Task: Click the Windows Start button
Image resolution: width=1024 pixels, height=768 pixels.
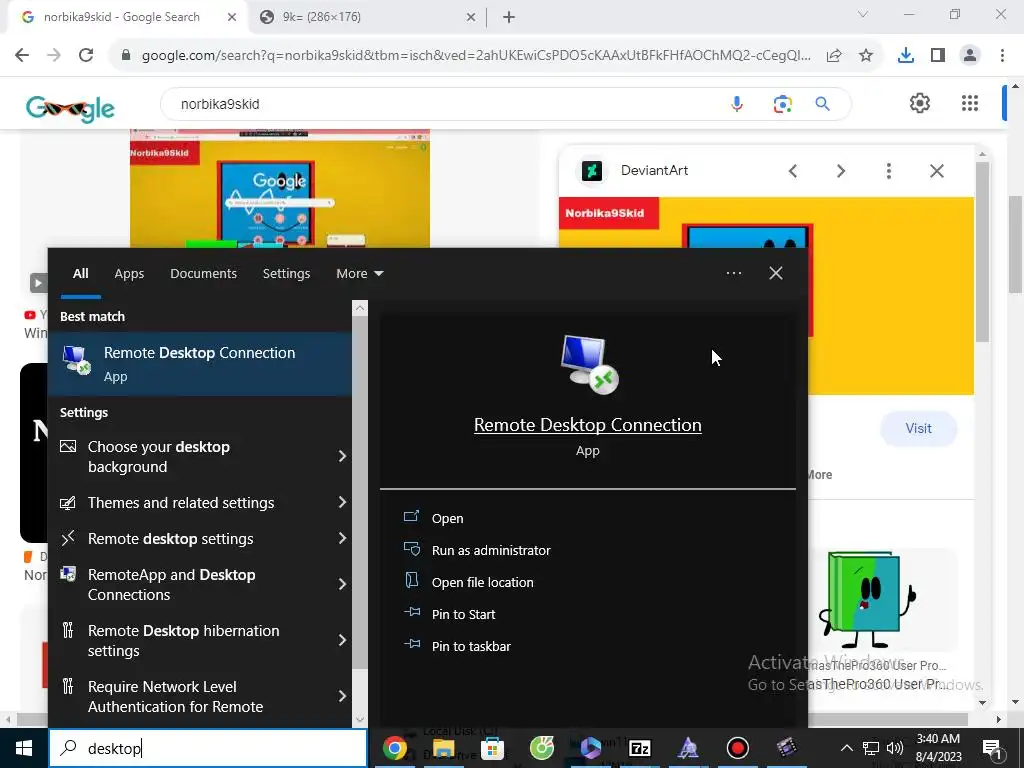Action: point(24,748)
